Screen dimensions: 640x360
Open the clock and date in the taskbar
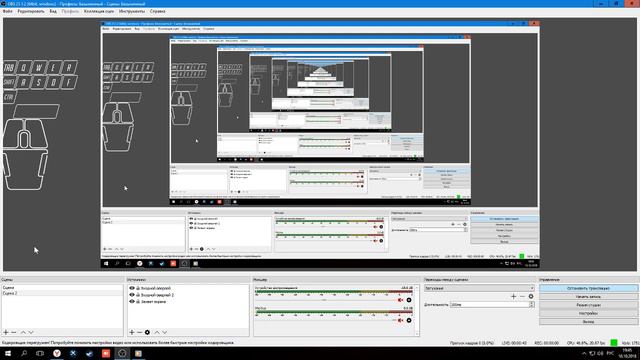[x=626, y=353]
